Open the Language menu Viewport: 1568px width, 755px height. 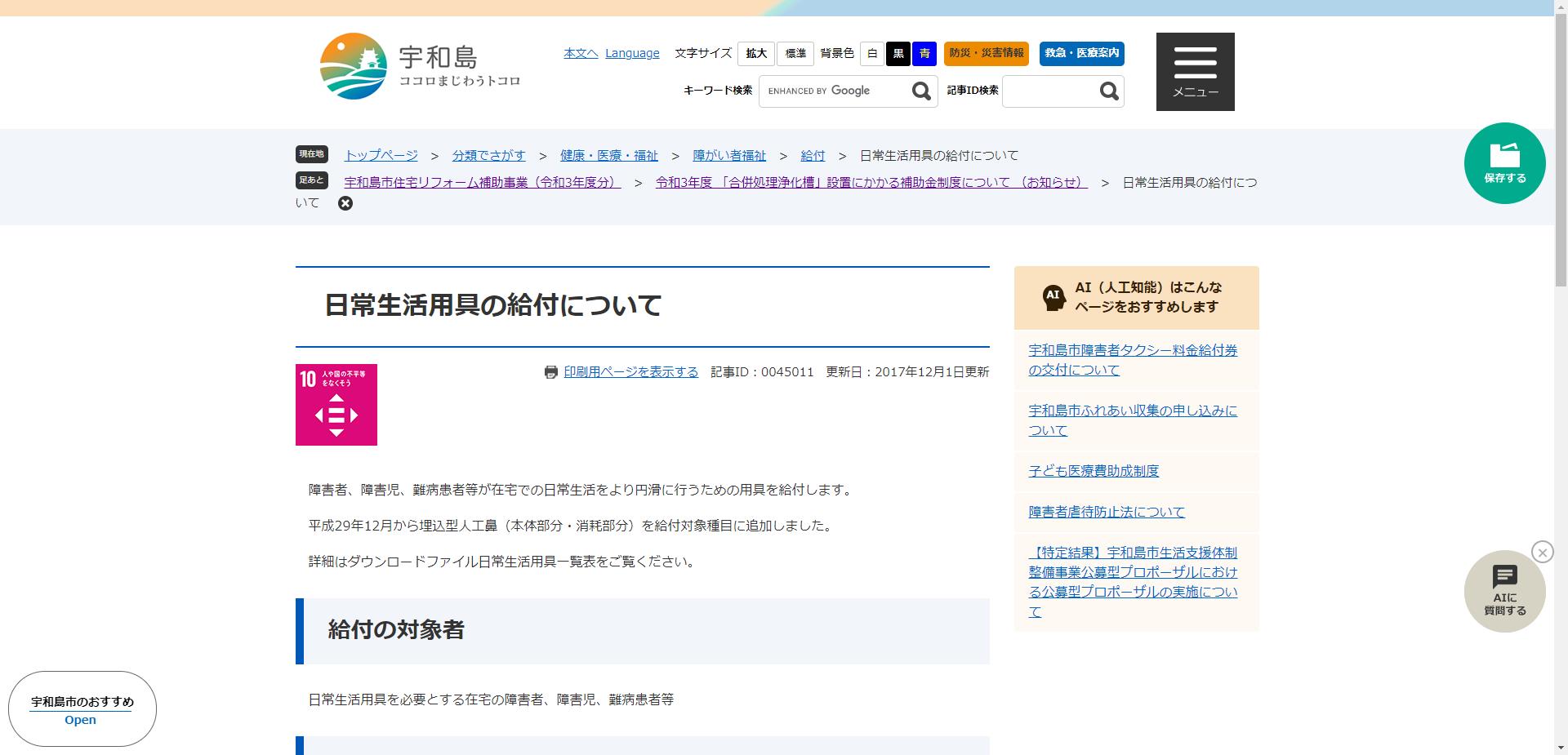click(632, 52)
